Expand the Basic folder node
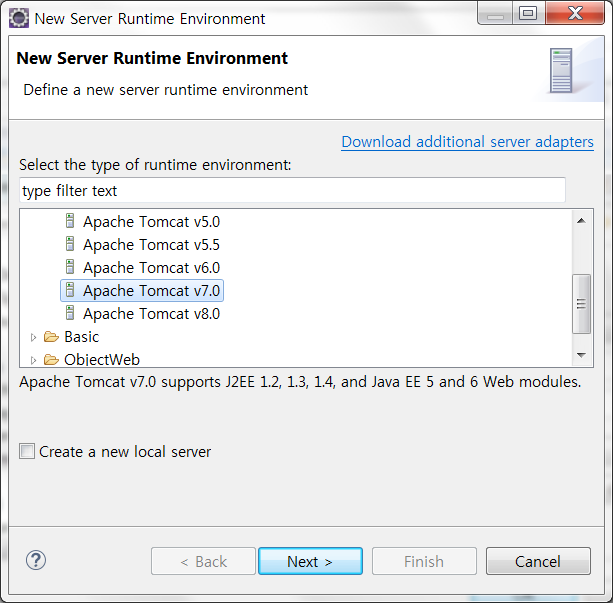Screen dimensions: 613x603 33,337
